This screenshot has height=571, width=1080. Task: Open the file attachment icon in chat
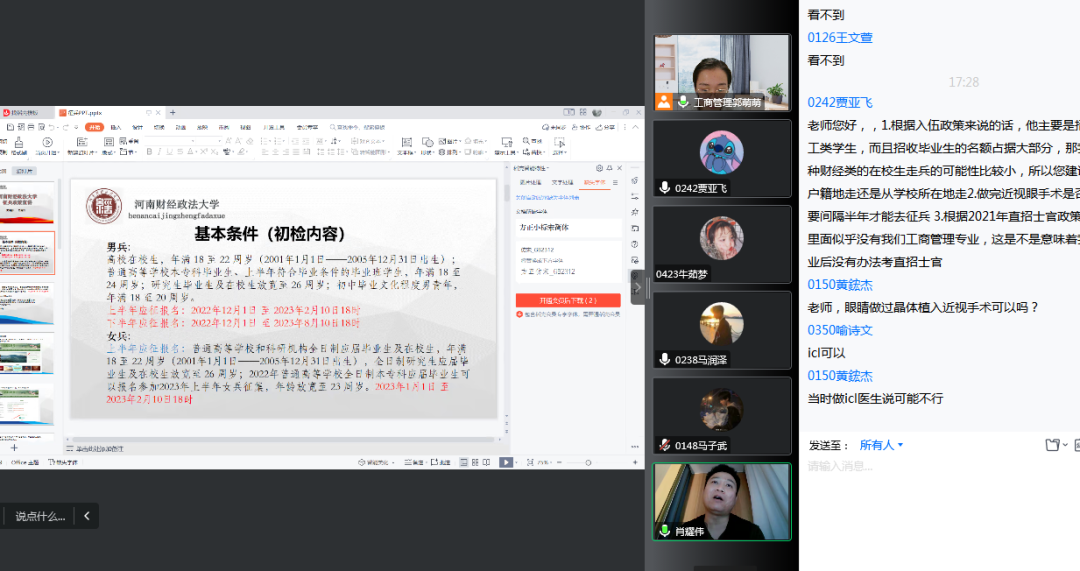1052,445
